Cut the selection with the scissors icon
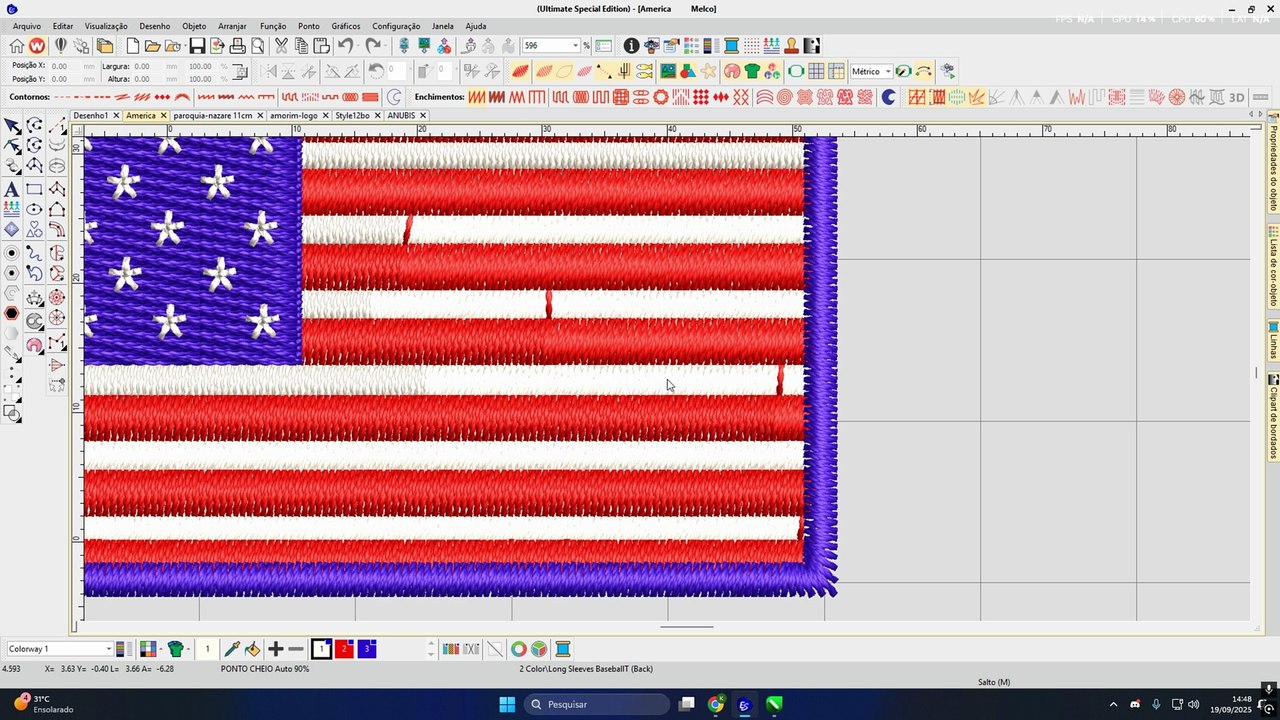This screenshot has width=1280, height=720. coord(281,46)
